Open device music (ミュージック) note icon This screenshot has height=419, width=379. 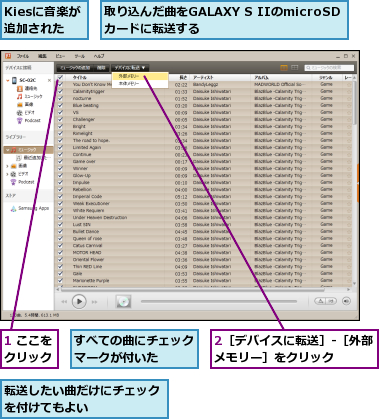20,97
